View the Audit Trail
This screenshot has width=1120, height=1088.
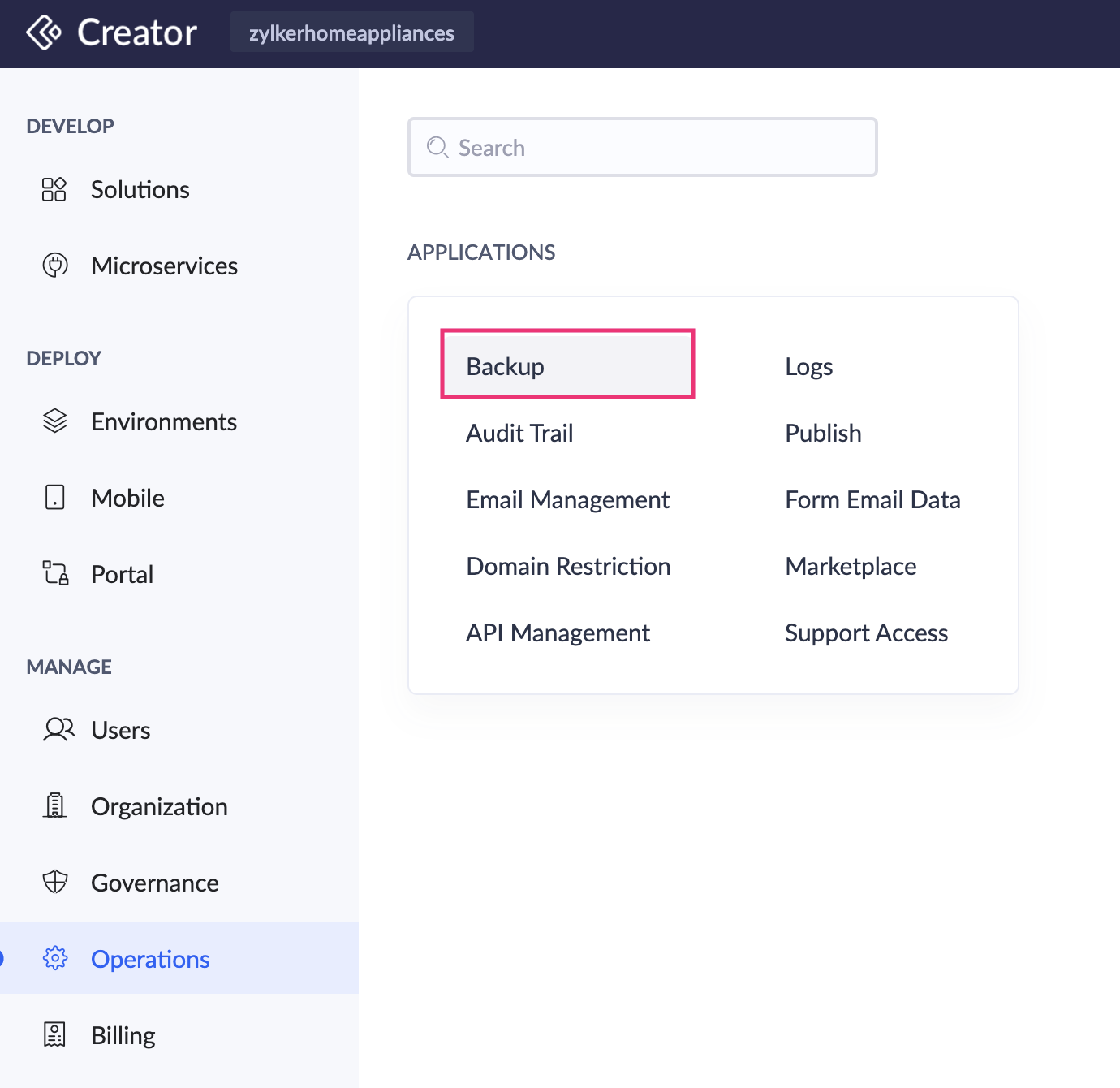[519, 433]
